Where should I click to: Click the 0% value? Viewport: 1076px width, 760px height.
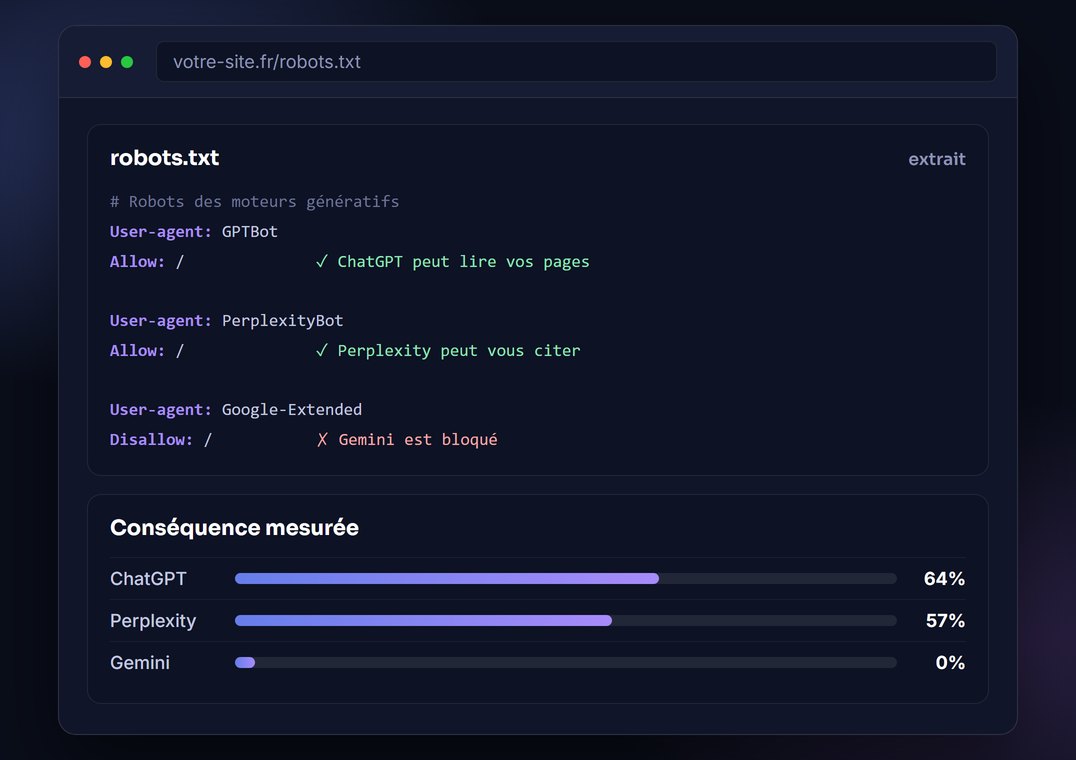950,663
